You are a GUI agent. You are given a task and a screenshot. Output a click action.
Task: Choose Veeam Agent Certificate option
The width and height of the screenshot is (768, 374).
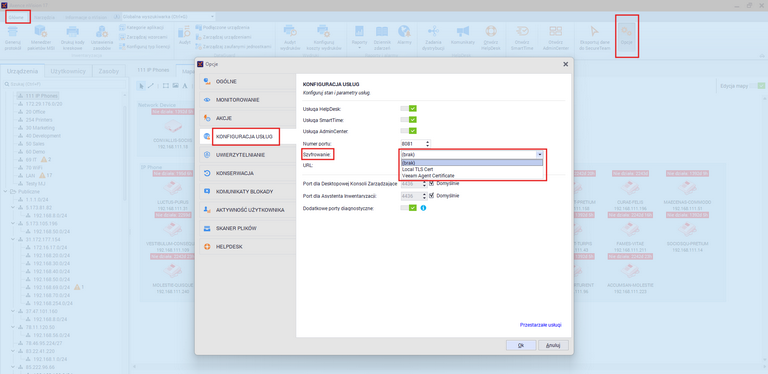[x=472, y=175]
